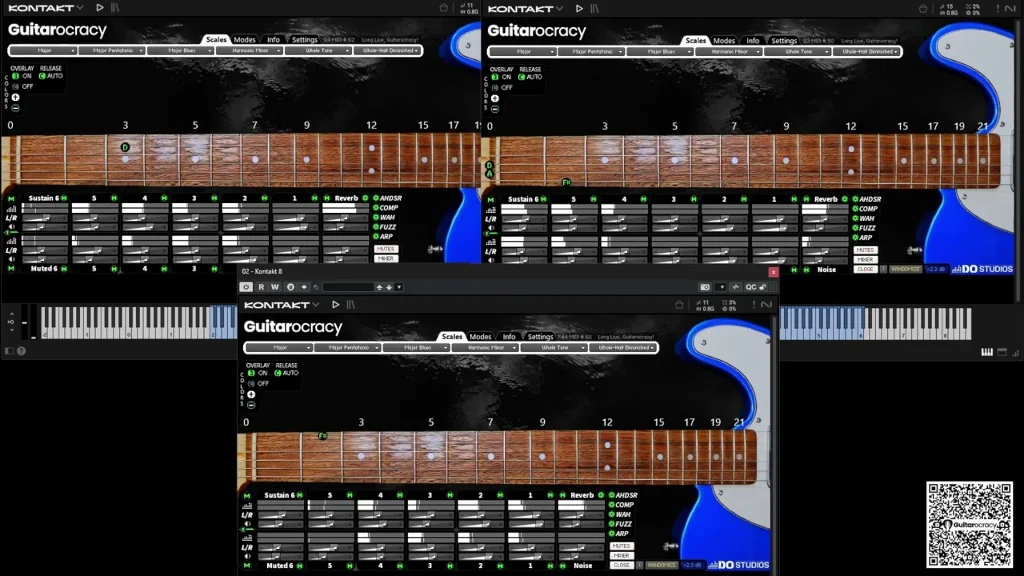
Task: Click the NI logo icon in front Kontakt window
Action: [767, 304]
